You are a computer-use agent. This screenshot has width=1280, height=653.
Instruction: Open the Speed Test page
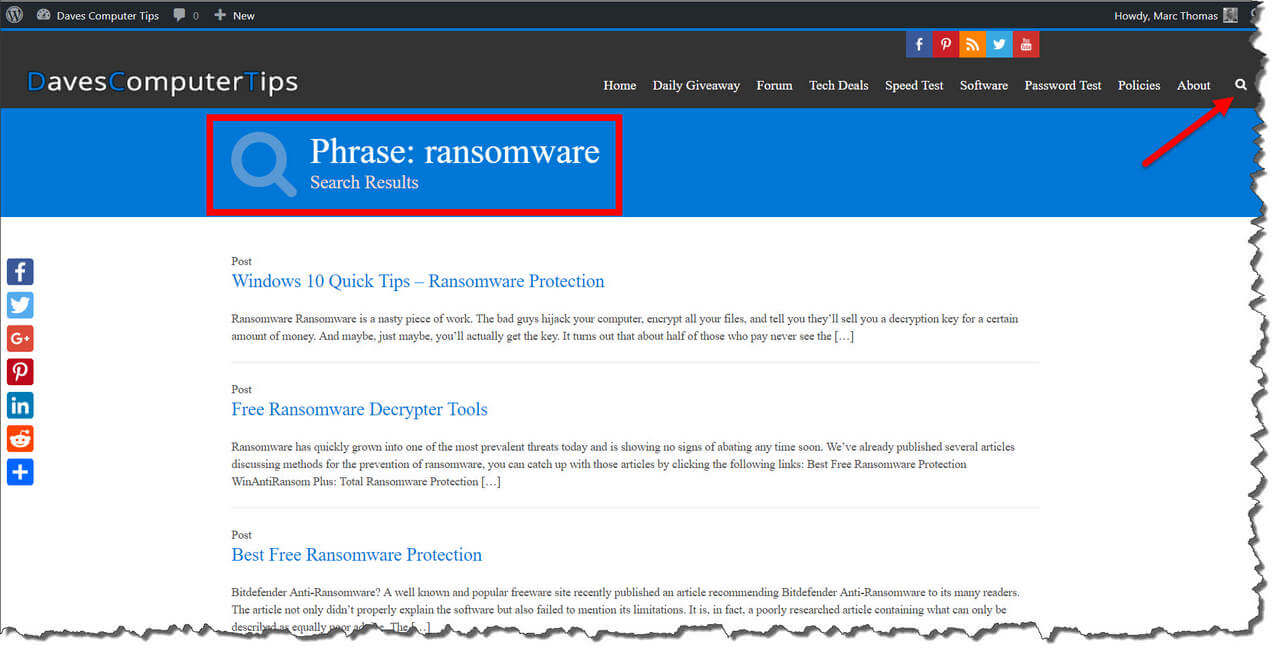coord(914,85)
